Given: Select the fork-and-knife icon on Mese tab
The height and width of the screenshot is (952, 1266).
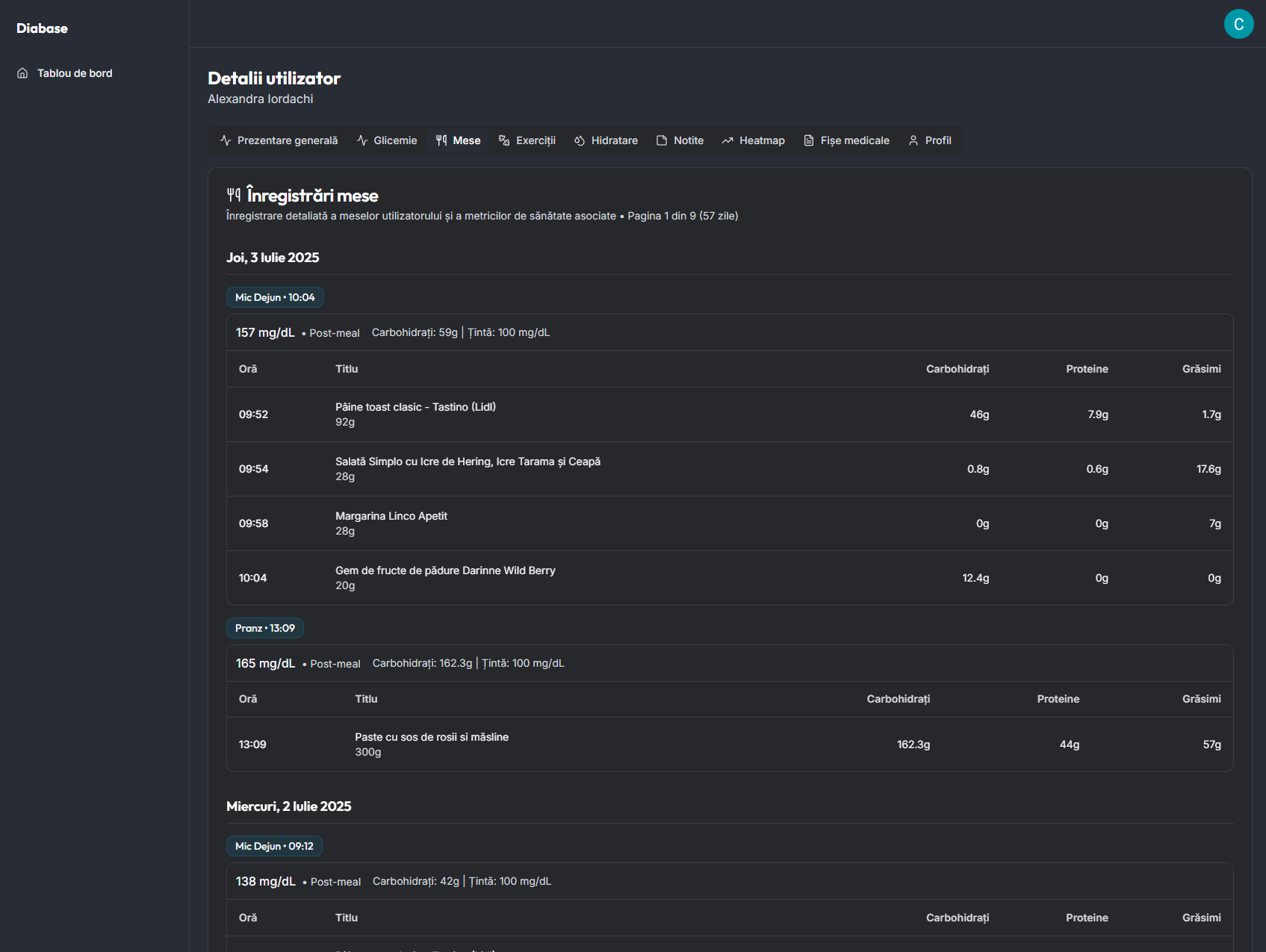Looking at the screenshot, I should coord(441,140).
